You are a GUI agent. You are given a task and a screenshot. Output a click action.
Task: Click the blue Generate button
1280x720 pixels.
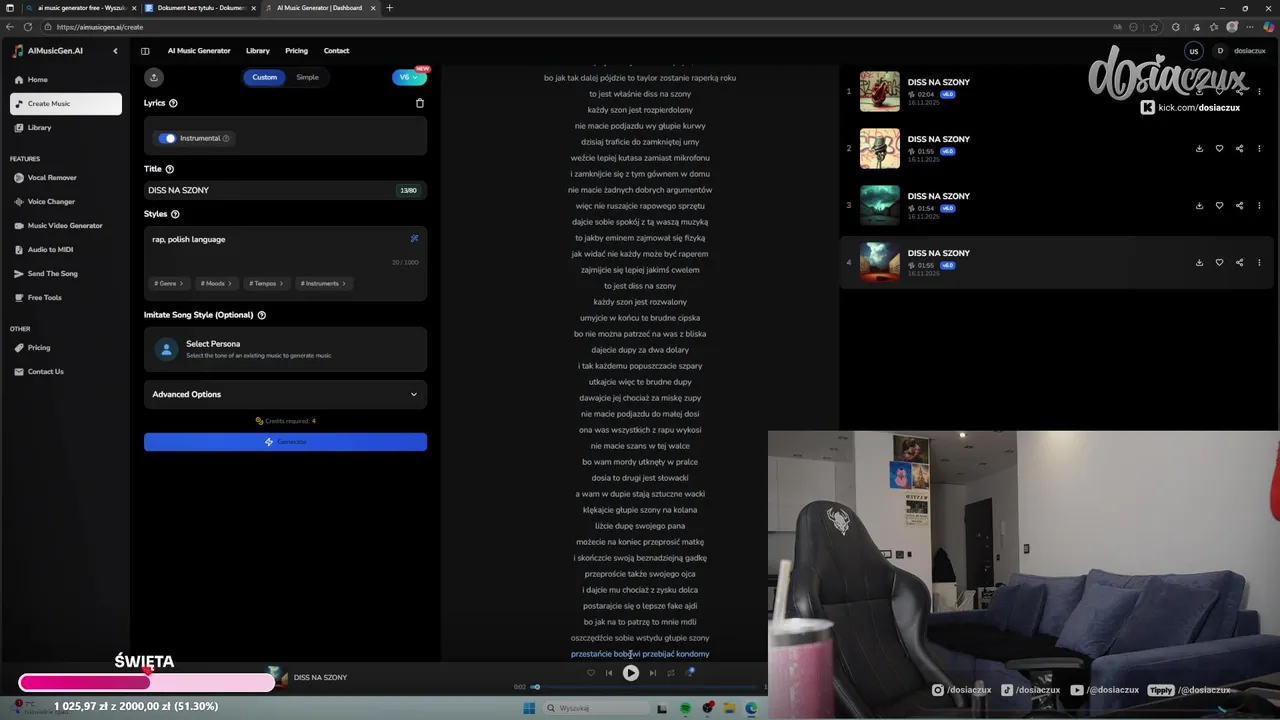click(x=285, y=442)
